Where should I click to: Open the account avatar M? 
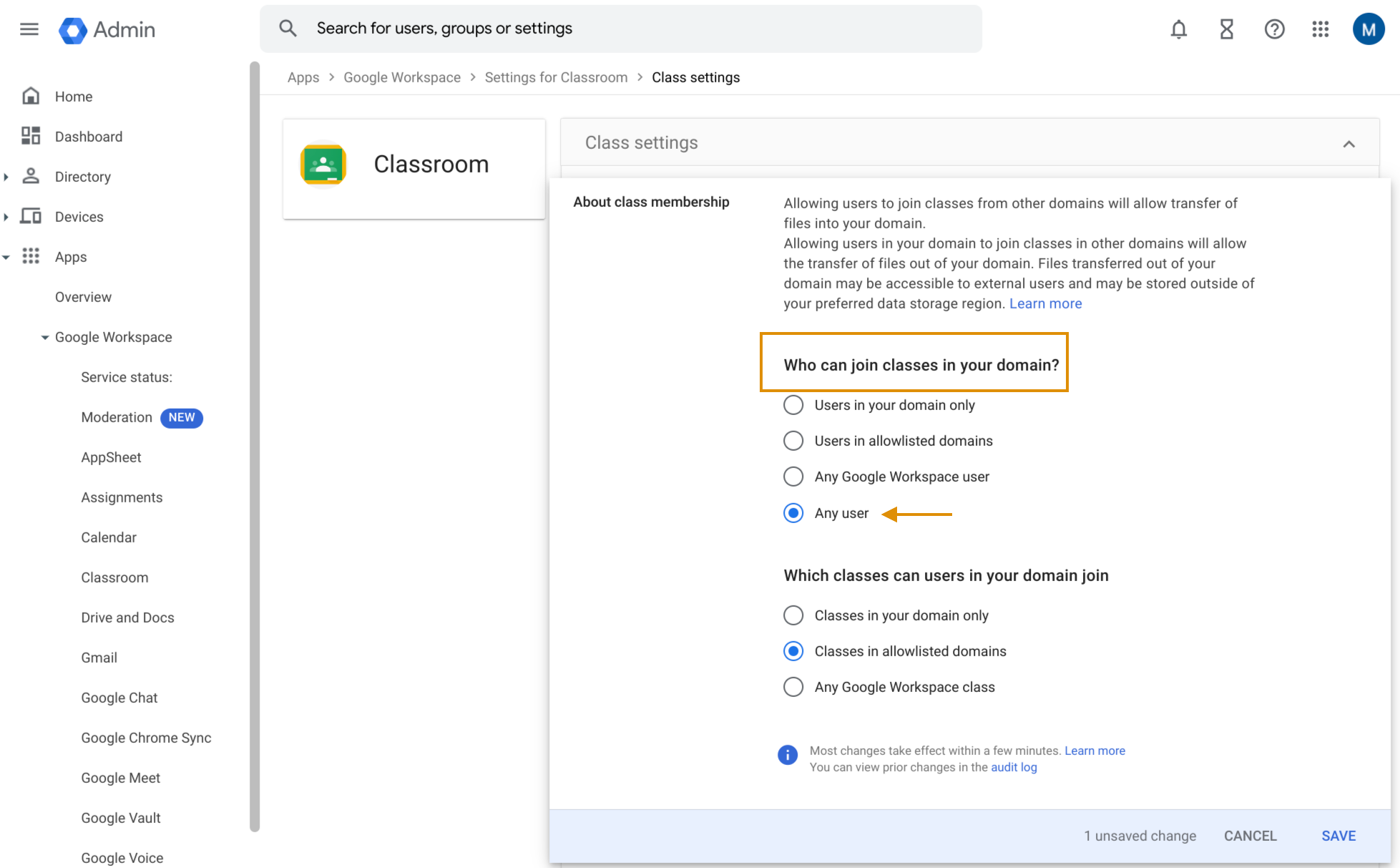(x=1368, y=29)
